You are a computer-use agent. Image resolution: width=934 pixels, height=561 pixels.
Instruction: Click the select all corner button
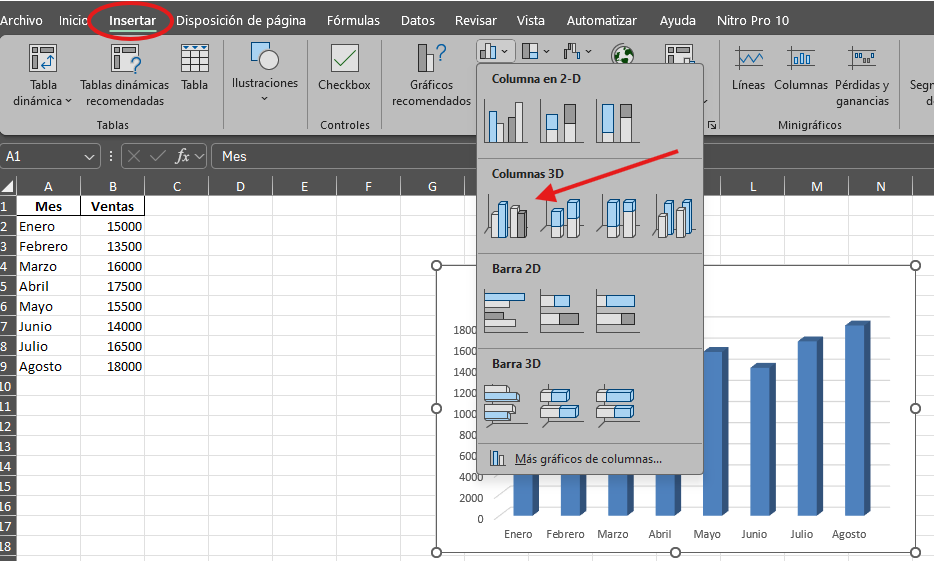coord(8,186)
